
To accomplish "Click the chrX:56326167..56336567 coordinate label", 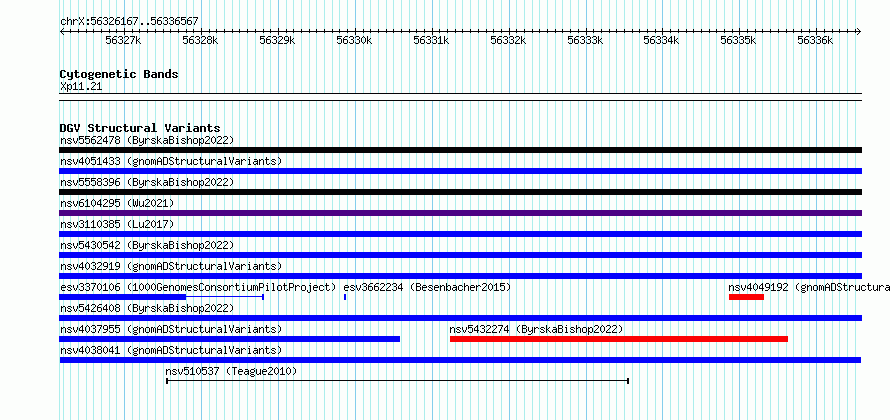I will [x=129, y=21].
